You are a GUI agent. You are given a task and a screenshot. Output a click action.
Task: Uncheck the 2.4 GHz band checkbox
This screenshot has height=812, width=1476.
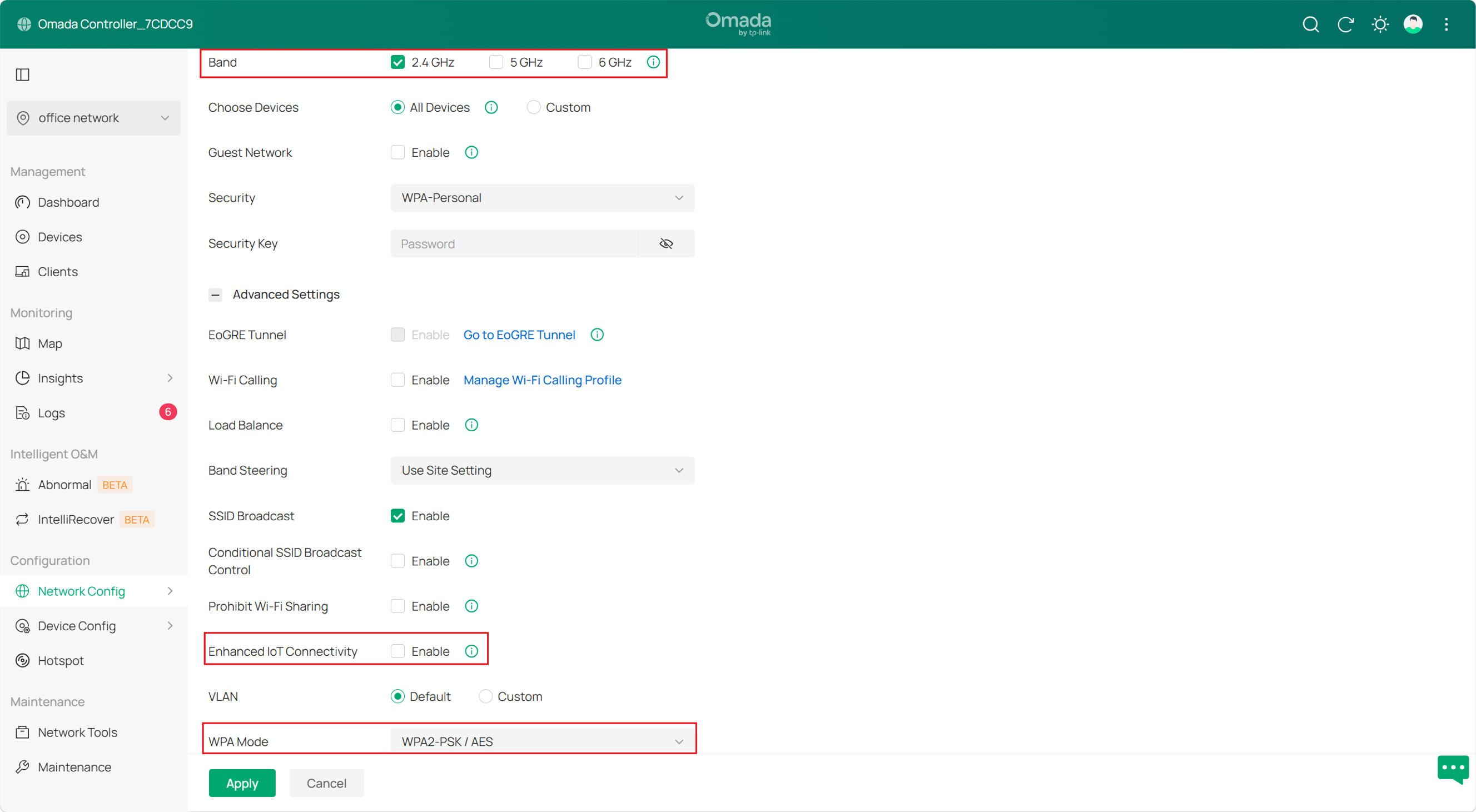397,62
